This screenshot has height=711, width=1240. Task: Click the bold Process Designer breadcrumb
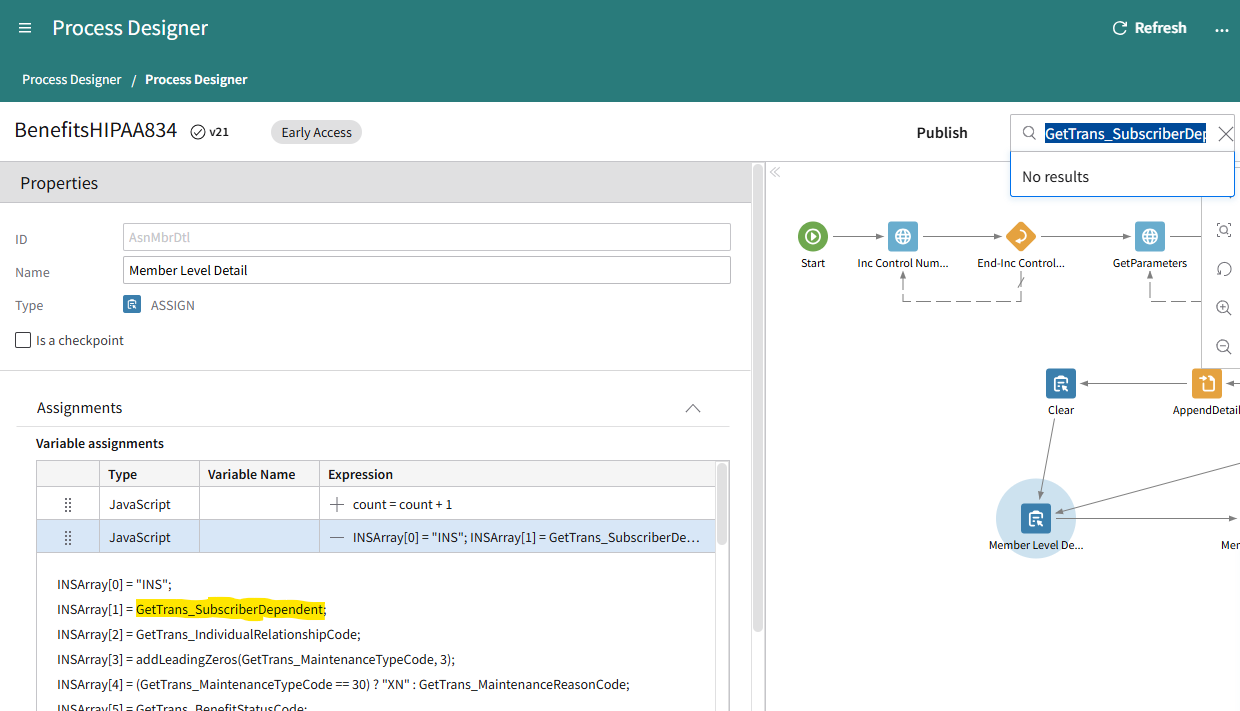[196, 79]
